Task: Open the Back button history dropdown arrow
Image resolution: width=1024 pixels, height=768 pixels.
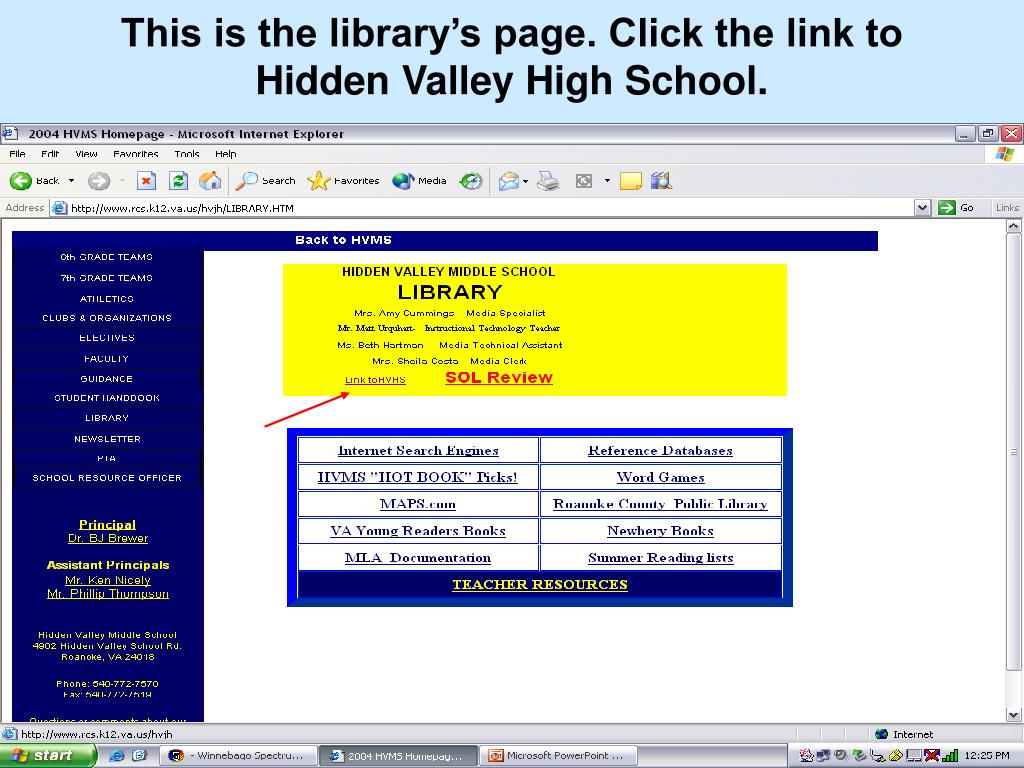Action: point(71,181)
